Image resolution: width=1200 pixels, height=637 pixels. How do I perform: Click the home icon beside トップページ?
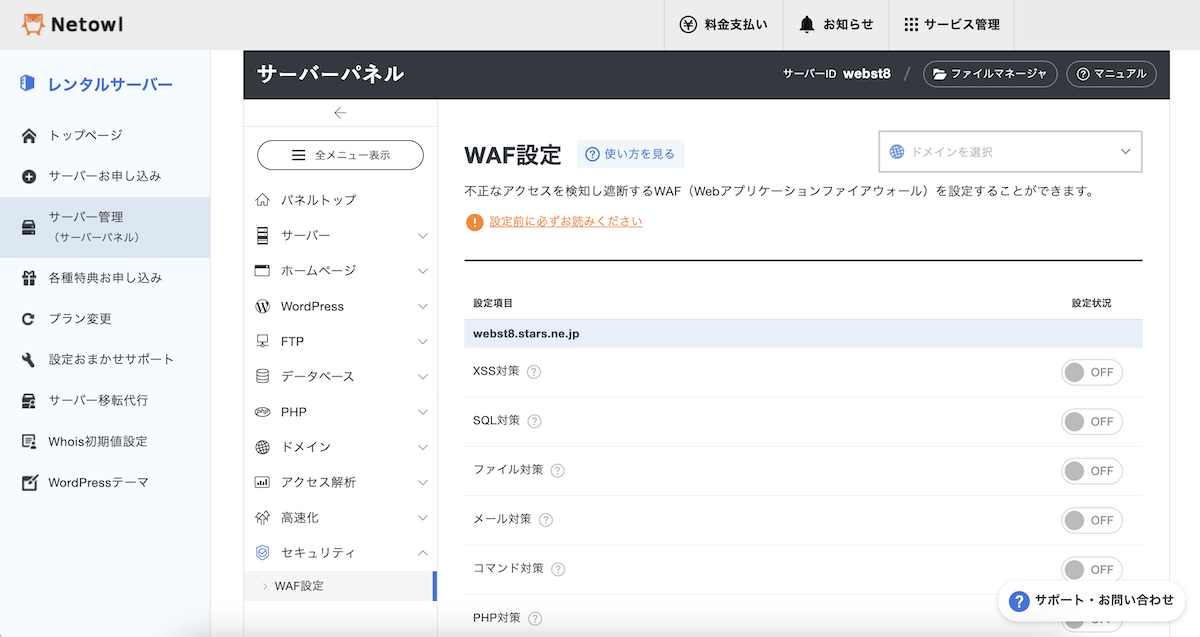pyautogui.click(x=29, y=135)
